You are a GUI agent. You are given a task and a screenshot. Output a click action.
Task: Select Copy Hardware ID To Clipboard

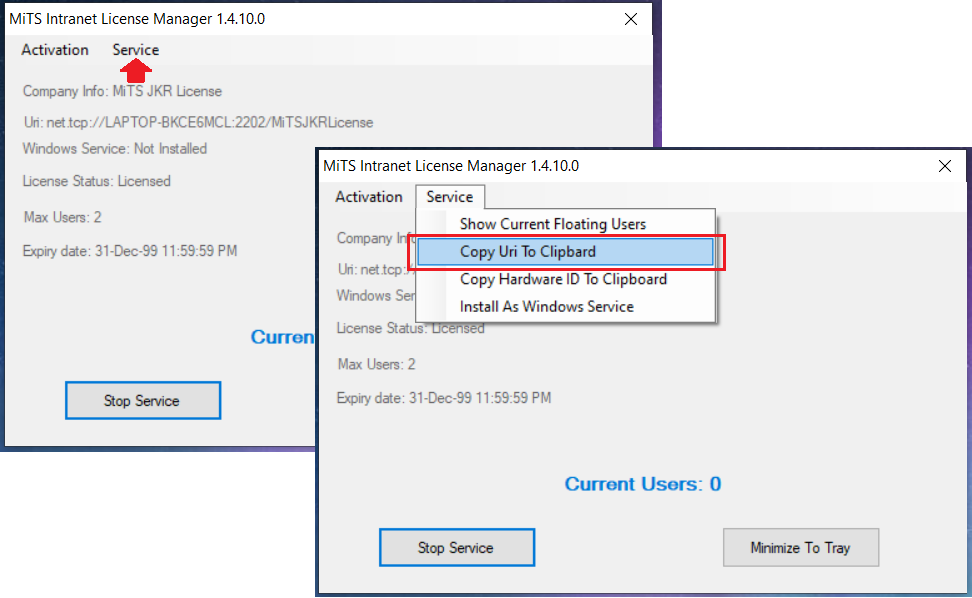(565, 279)
